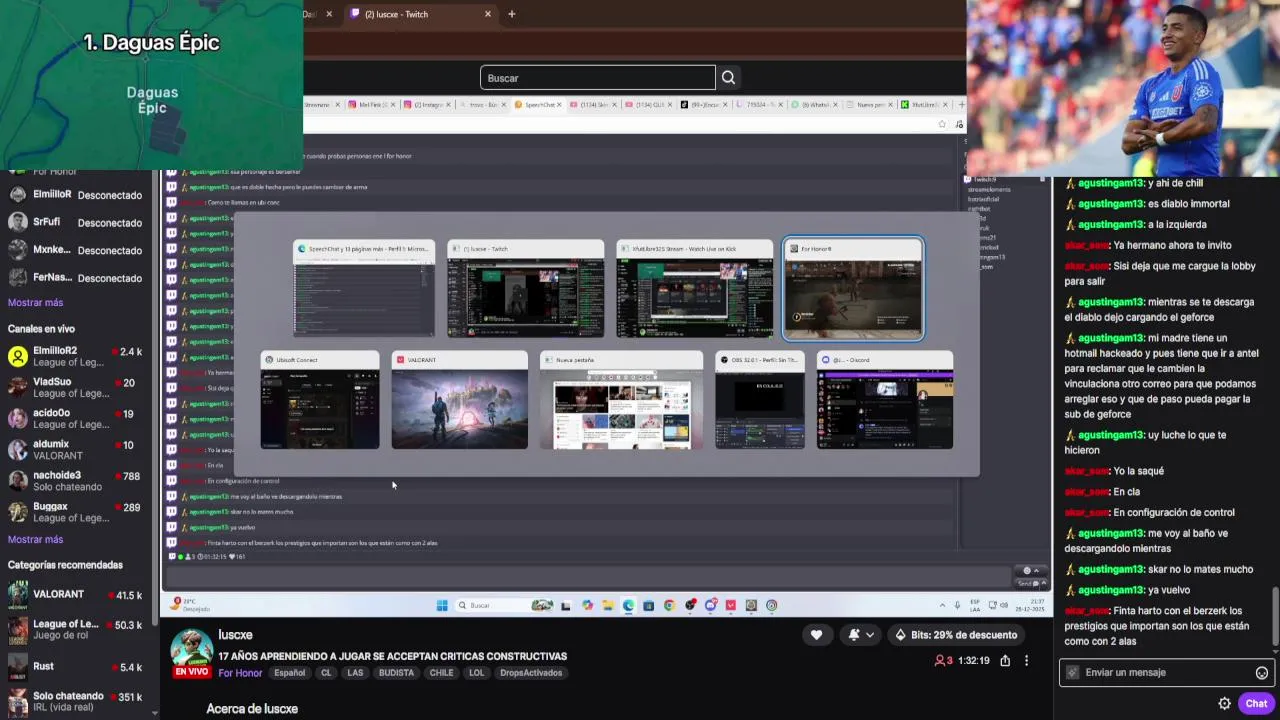Click the Solo chateando category cover
Viewport: 1280px width, 720px height.
(x=18, y=702)
